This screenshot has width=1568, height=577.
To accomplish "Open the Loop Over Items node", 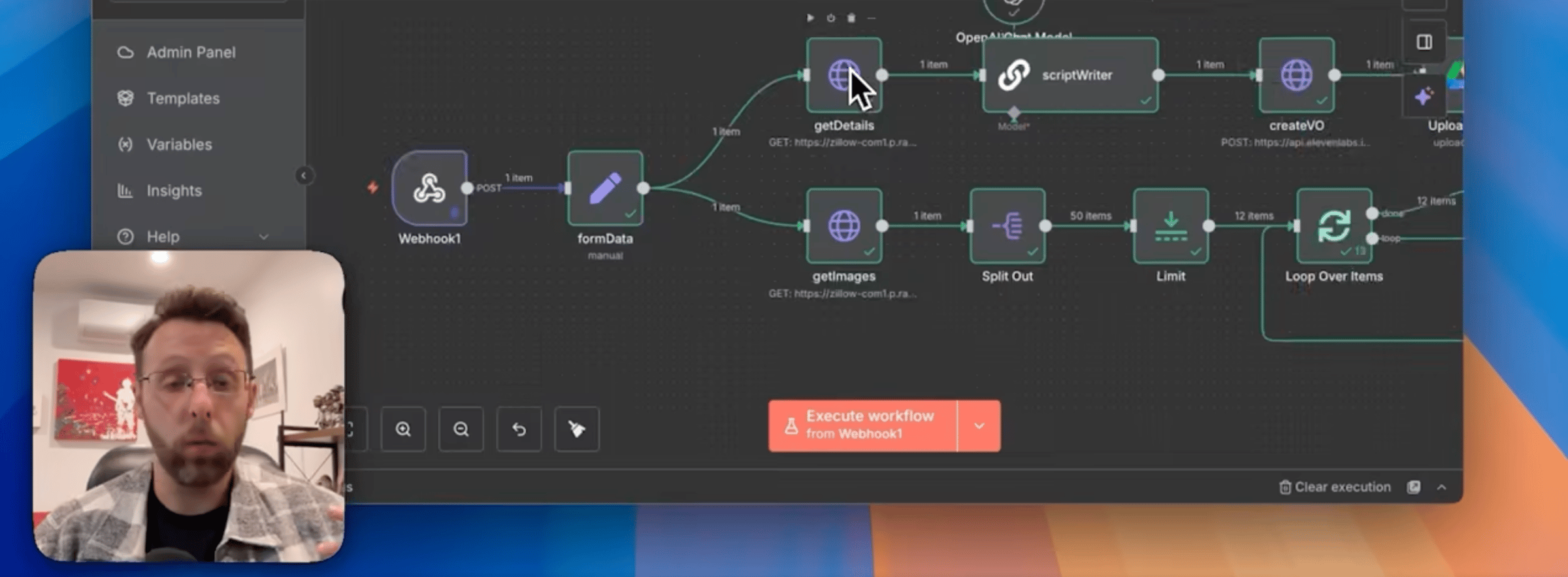I will tap(1333, 226).
